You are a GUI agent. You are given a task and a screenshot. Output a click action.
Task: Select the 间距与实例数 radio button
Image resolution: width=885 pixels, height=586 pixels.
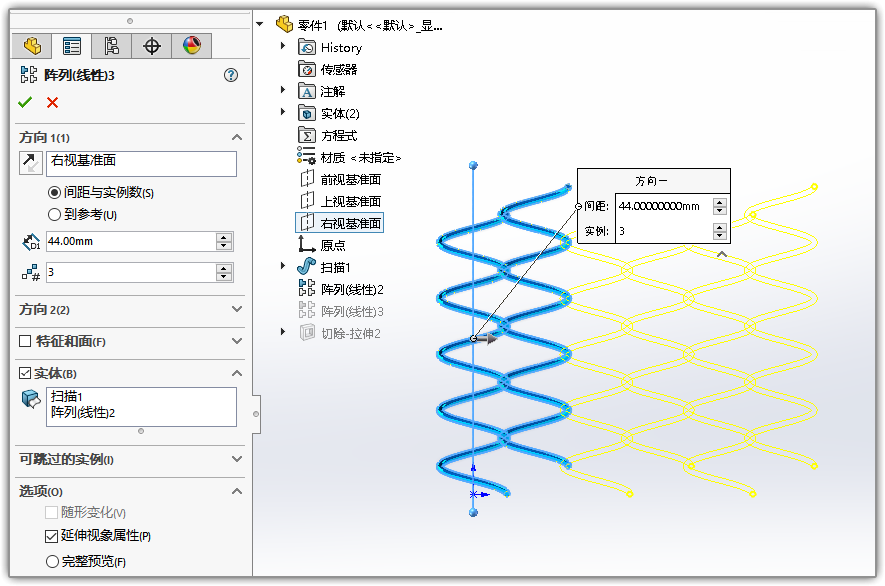[x=54, y=192]
